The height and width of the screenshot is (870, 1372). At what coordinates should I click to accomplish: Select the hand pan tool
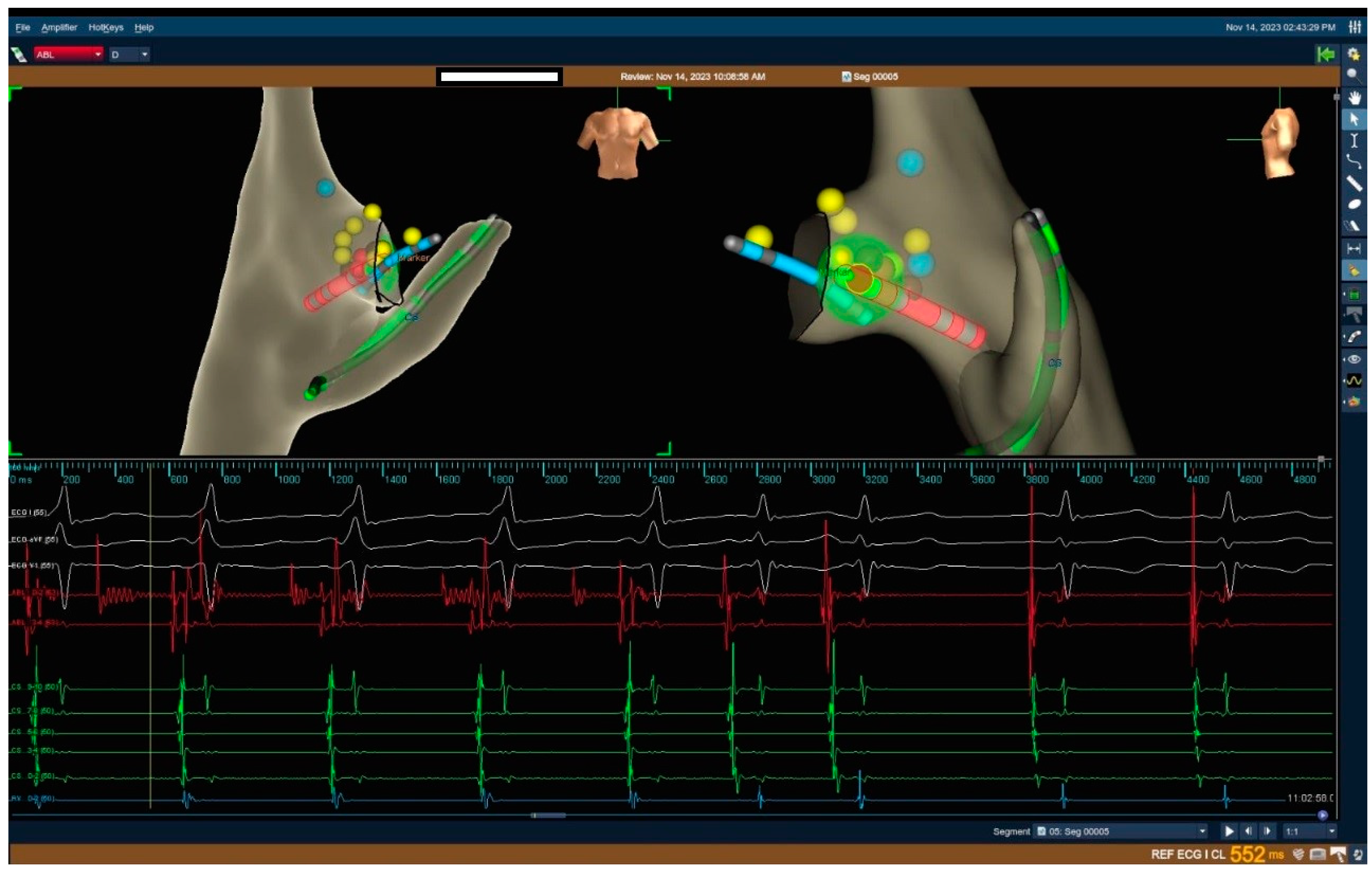[1354, 98]
